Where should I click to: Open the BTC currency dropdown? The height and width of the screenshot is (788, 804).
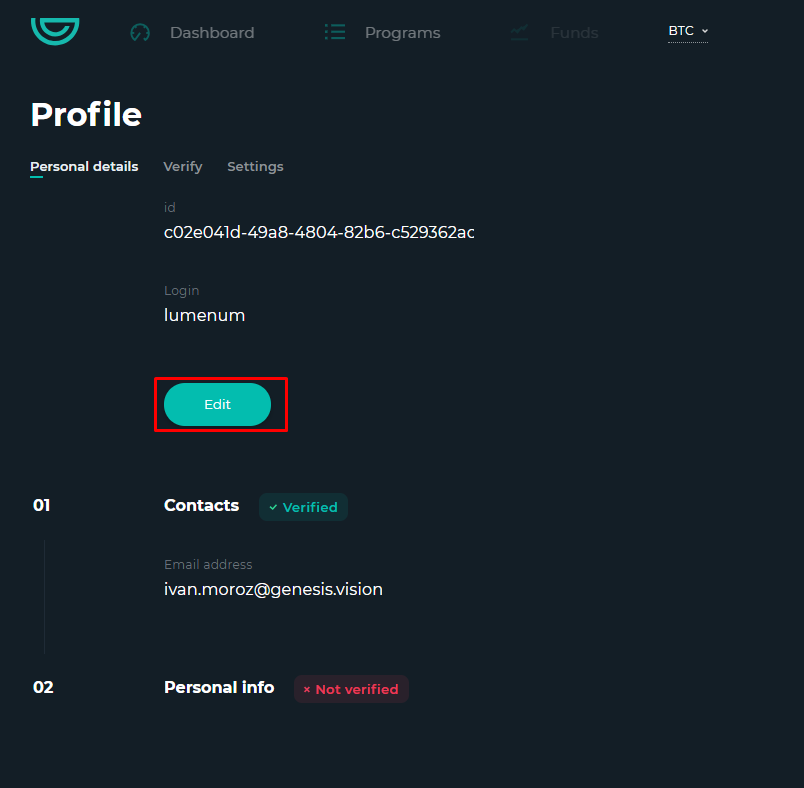(x=688, y=31)
